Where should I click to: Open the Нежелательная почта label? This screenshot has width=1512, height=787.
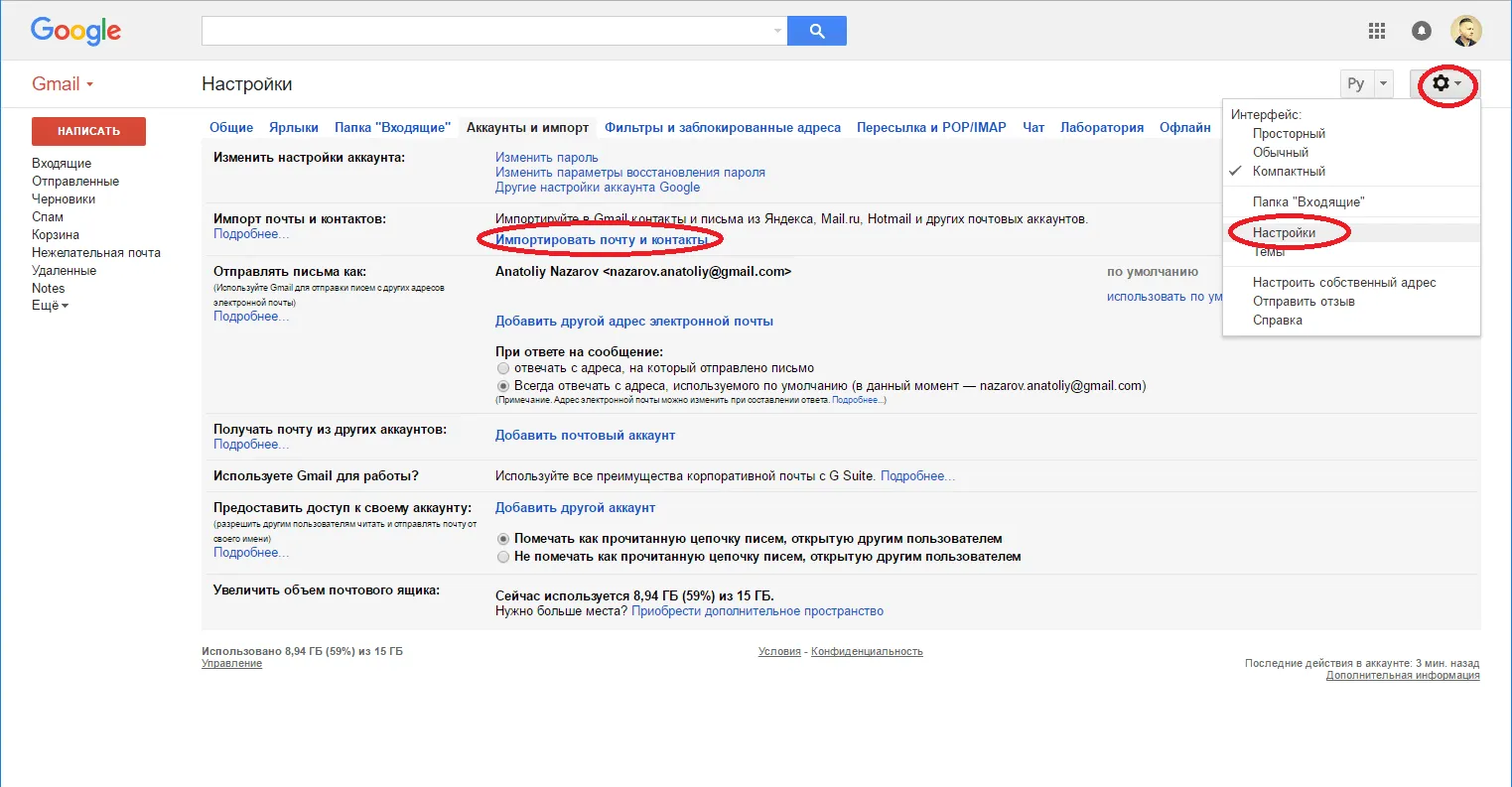(96, 252)
